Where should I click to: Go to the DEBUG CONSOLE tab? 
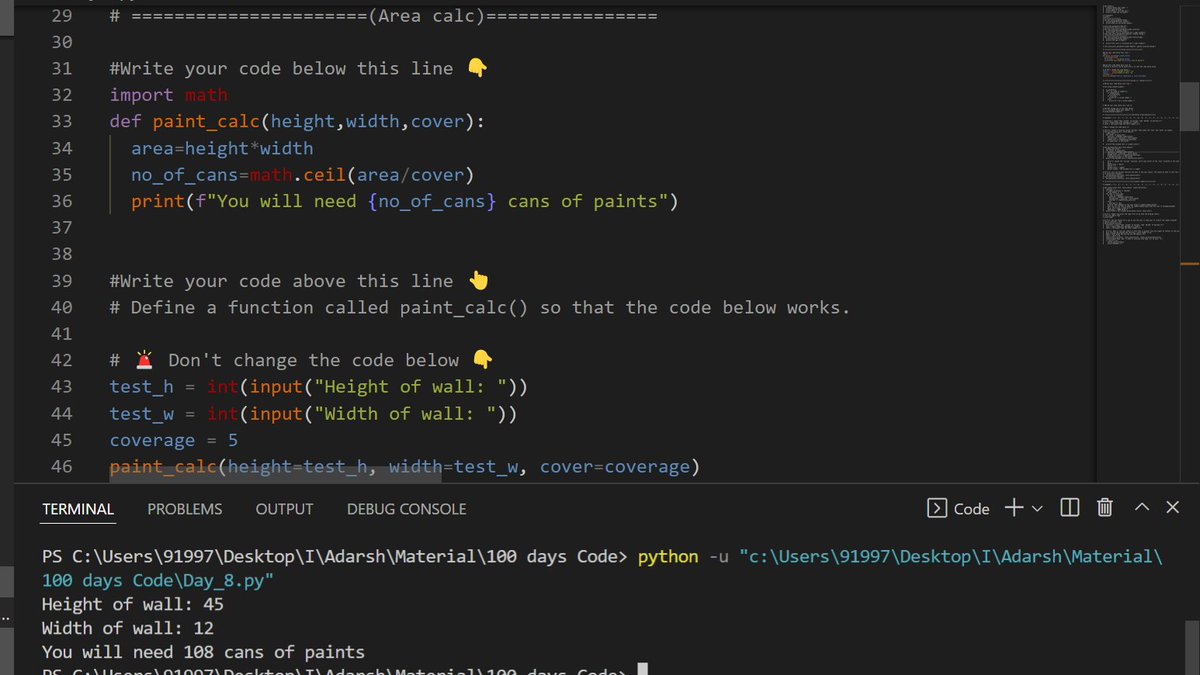click(x=406, y=509)
